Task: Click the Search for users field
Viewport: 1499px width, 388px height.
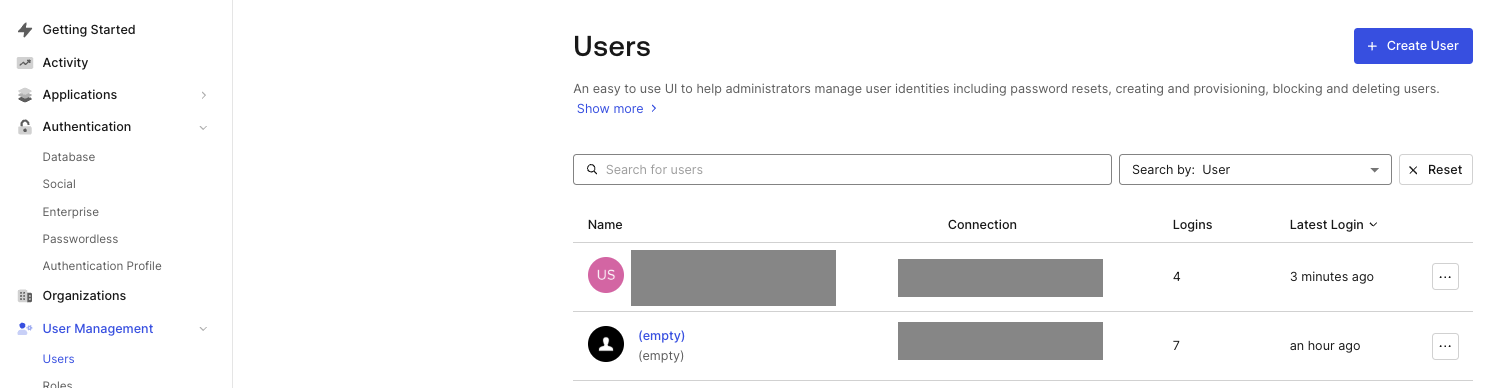Action: (842, 170)
